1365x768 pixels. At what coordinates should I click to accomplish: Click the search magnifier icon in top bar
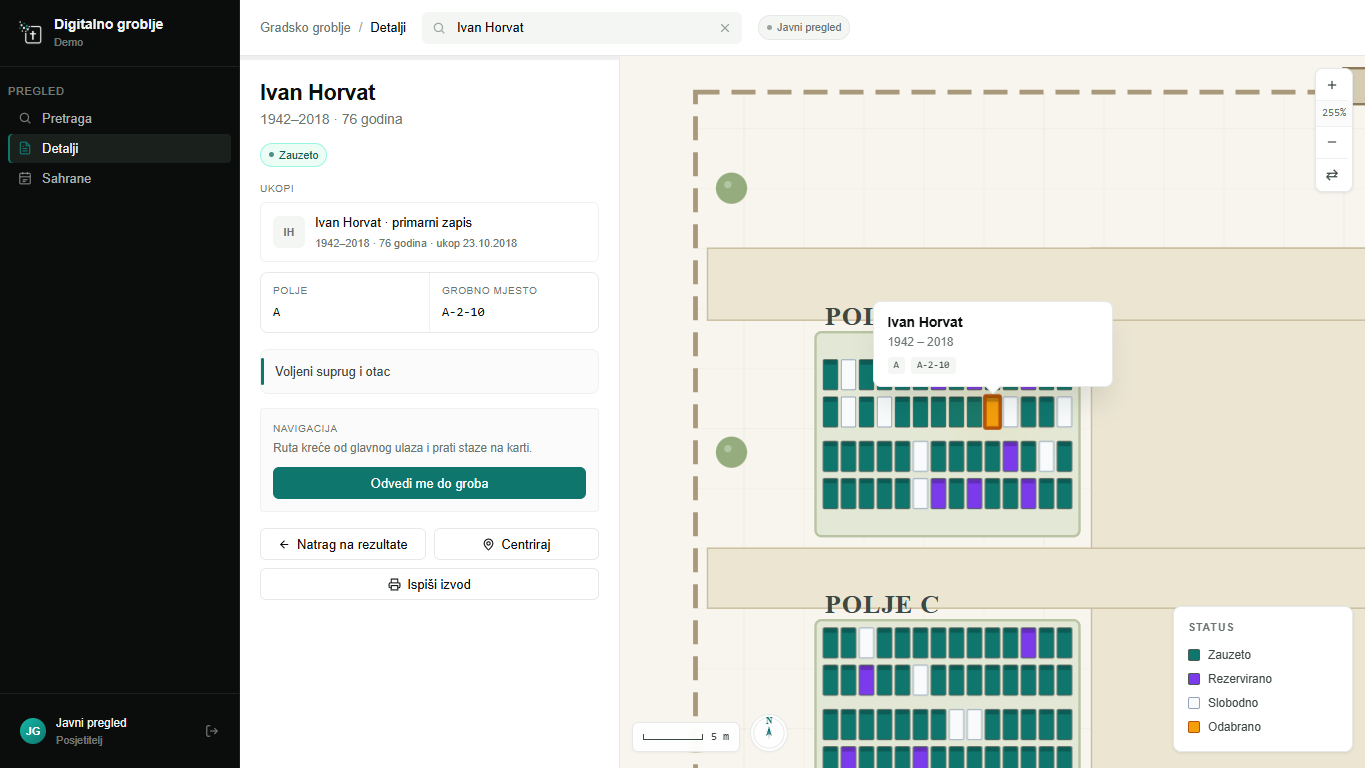coord(439,28)
